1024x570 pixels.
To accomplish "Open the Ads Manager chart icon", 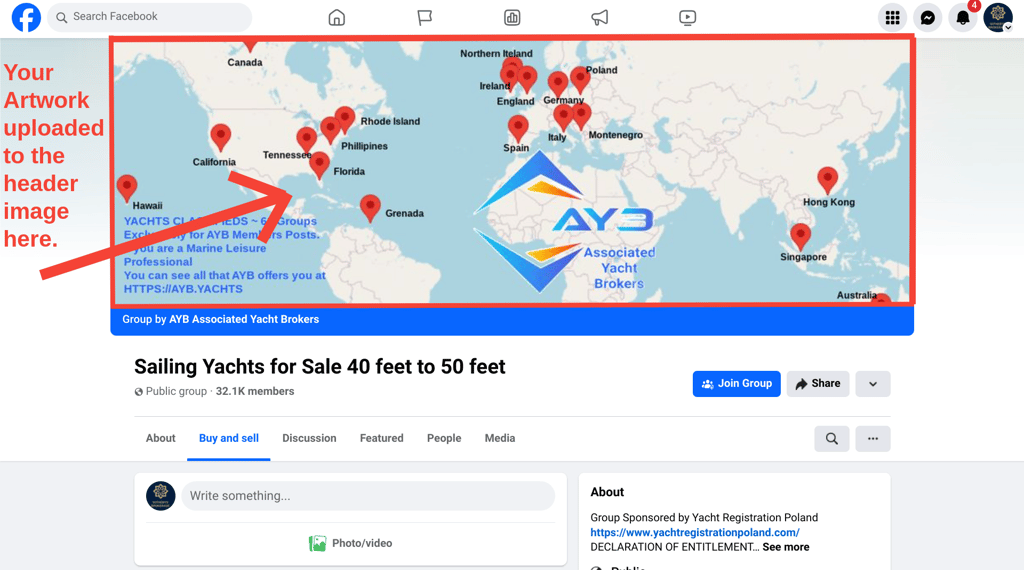I will tap(512, 18).
